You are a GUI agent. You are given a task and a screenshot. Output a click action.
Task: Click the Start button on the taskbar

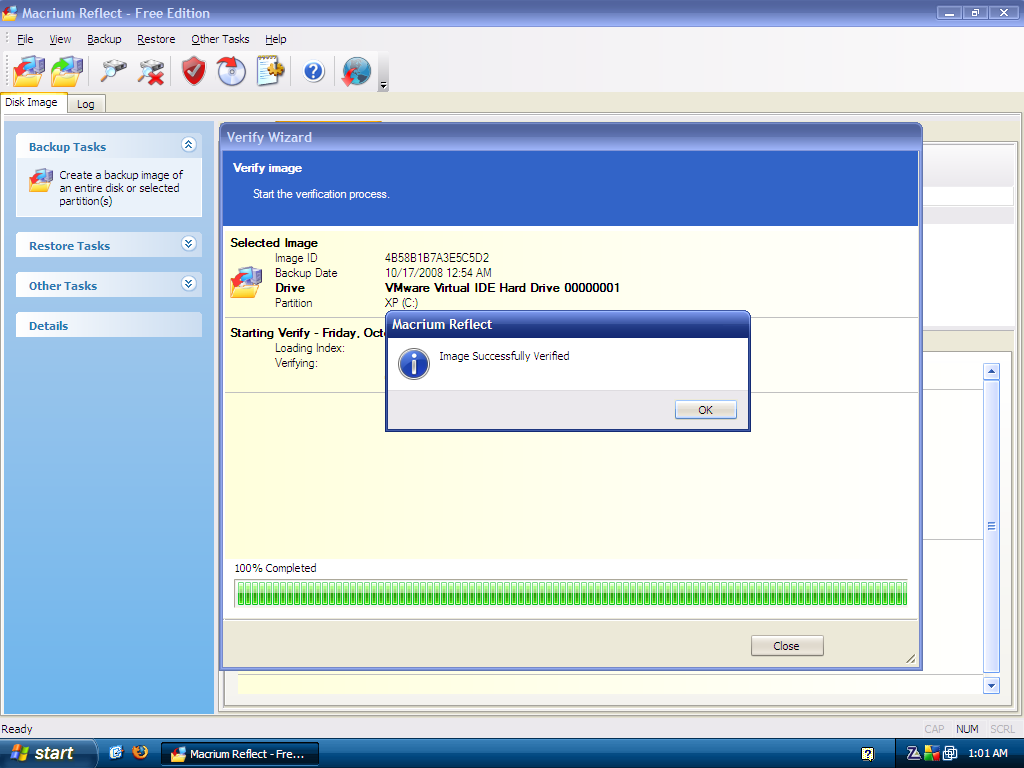tap(46, 753)
